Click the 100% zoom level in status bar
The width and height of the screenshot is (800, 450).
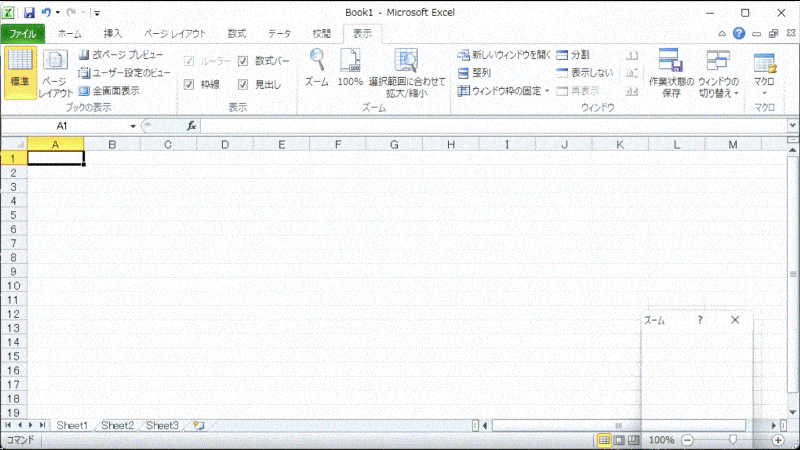(x=661, y=440)
